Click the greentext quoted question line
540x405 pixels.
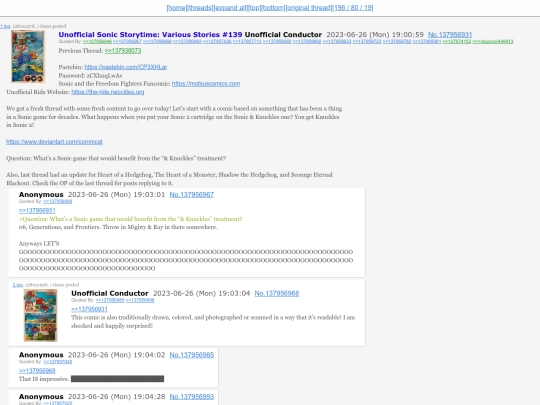(x=131, y=219)
